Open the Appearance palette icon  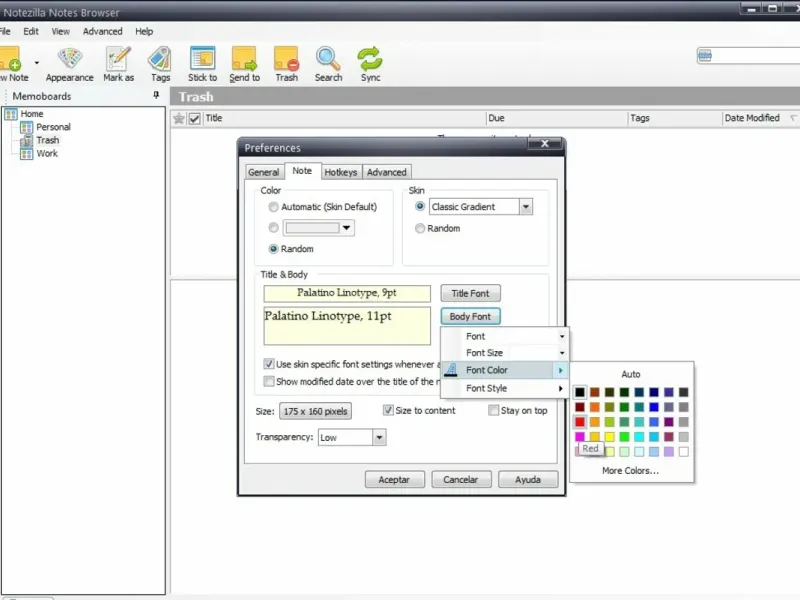point(70,58)
